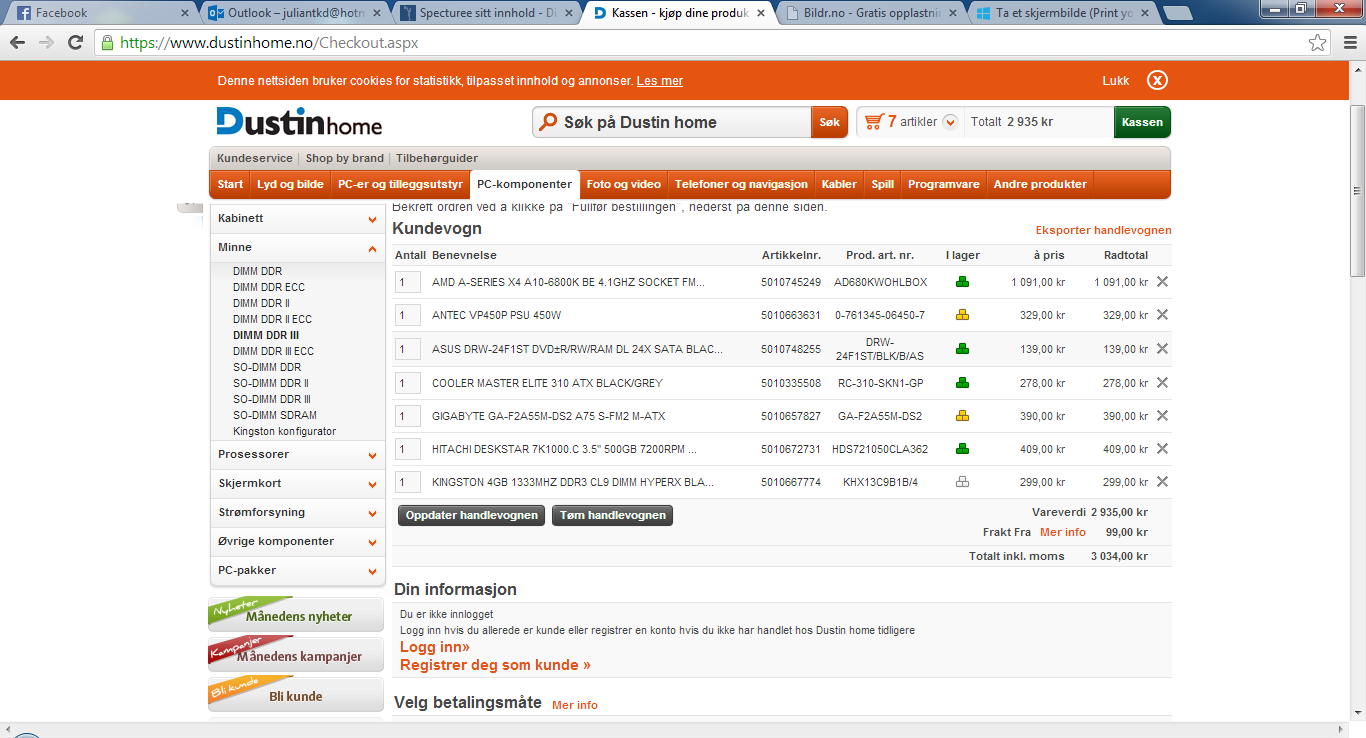The height and width of the screenshot is (738, 1366).
Task: Open Kingston konfigurator link
Action: point(285,431)
